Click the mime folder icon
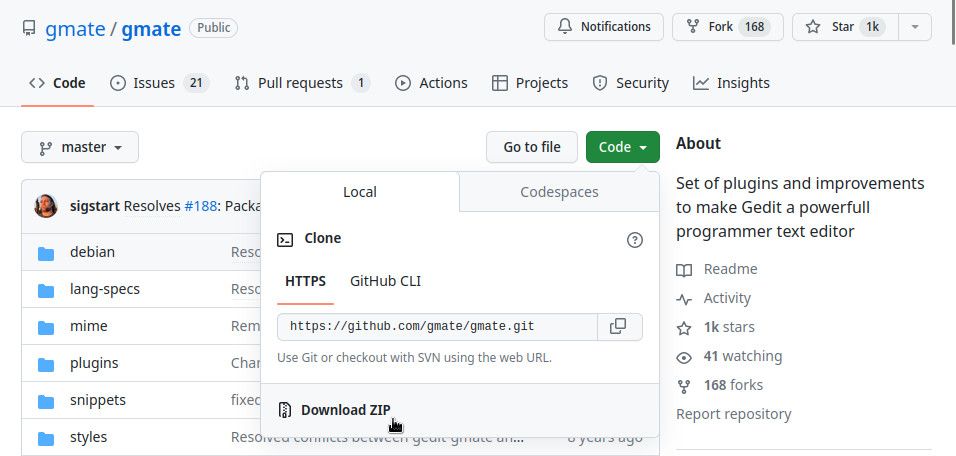Image resolution: width=956 pixels, height=456 pixels. 46,328
